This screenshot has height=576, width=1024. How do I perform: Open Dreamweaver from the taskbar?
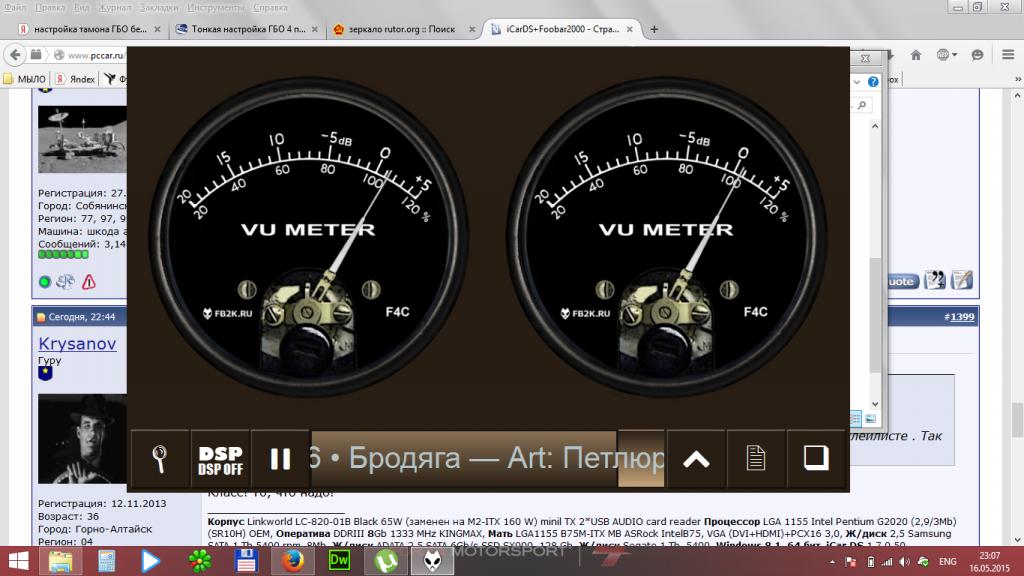pos(337,559)
